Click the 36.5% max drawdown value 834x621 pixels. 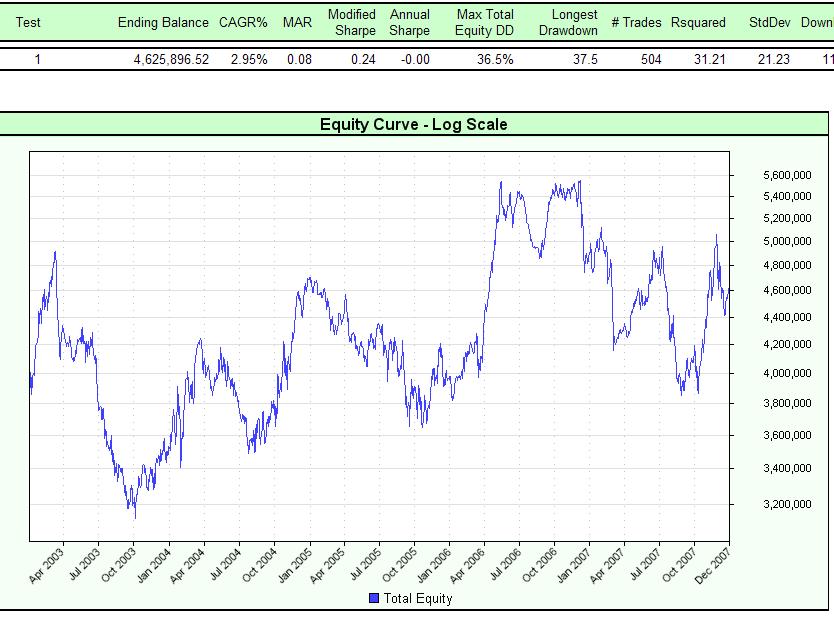pos(495,60)
